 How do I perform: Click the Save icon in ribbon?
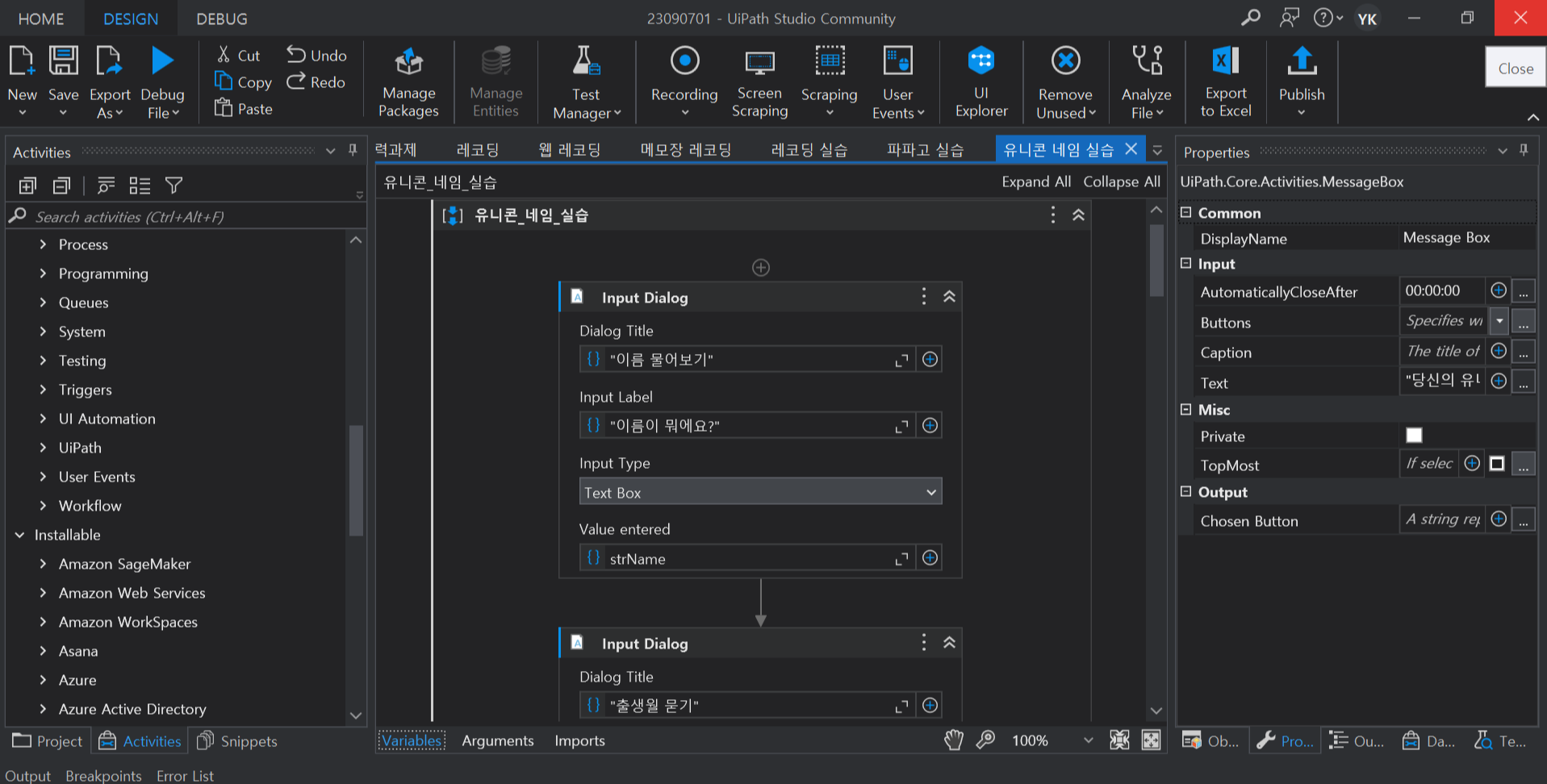pyautogui.click(x=63, y=61)
